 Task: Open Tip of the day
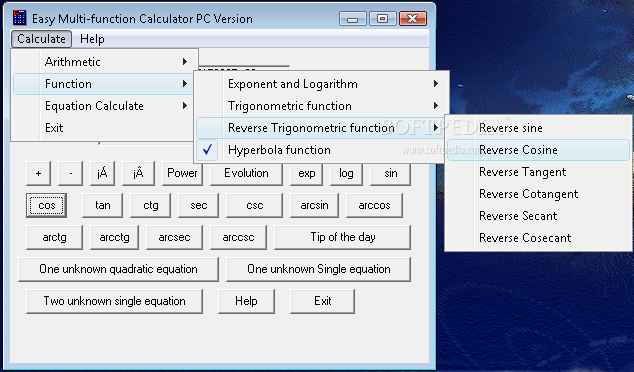click(342, 237)
